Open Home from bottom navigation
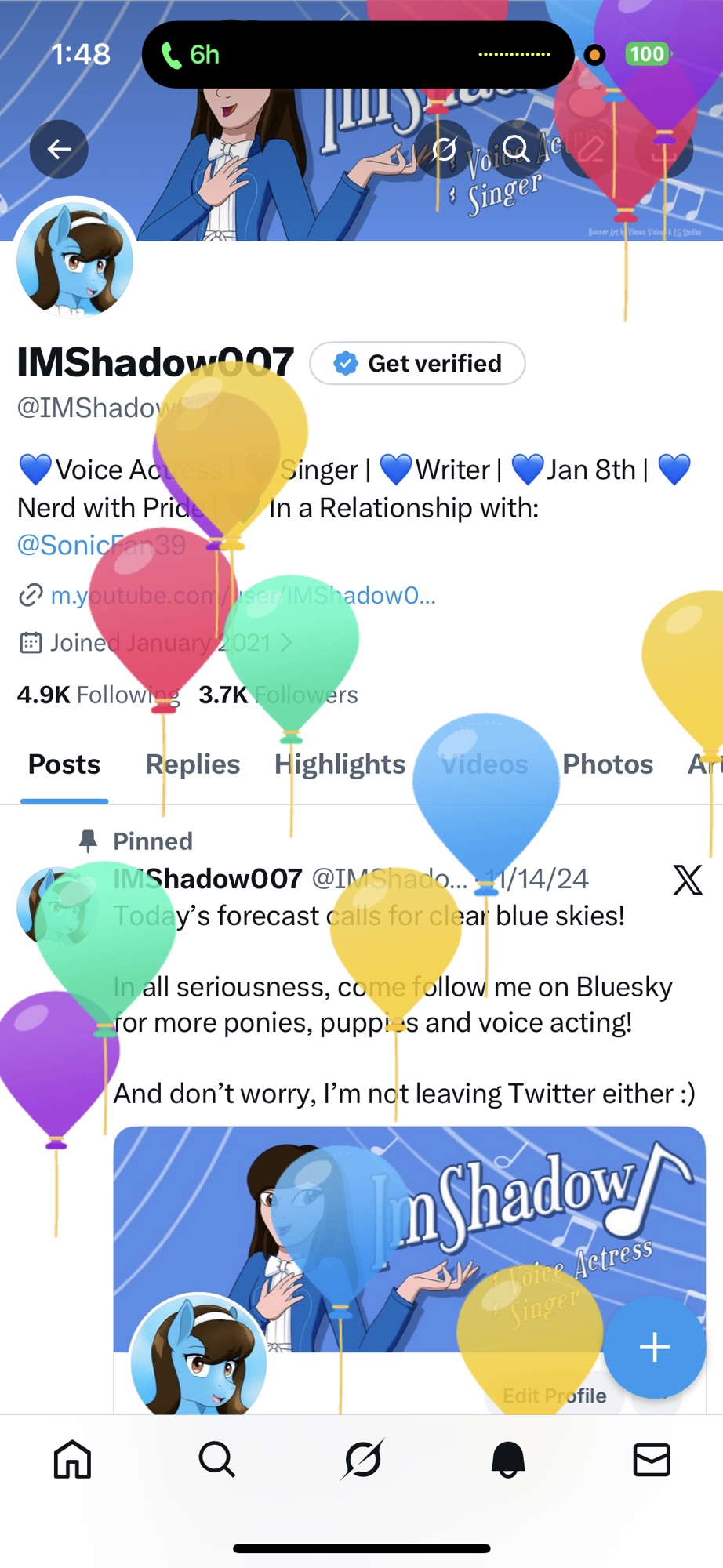Image resolution: width=723 pixels, height=1568 pixels. 72,1460
